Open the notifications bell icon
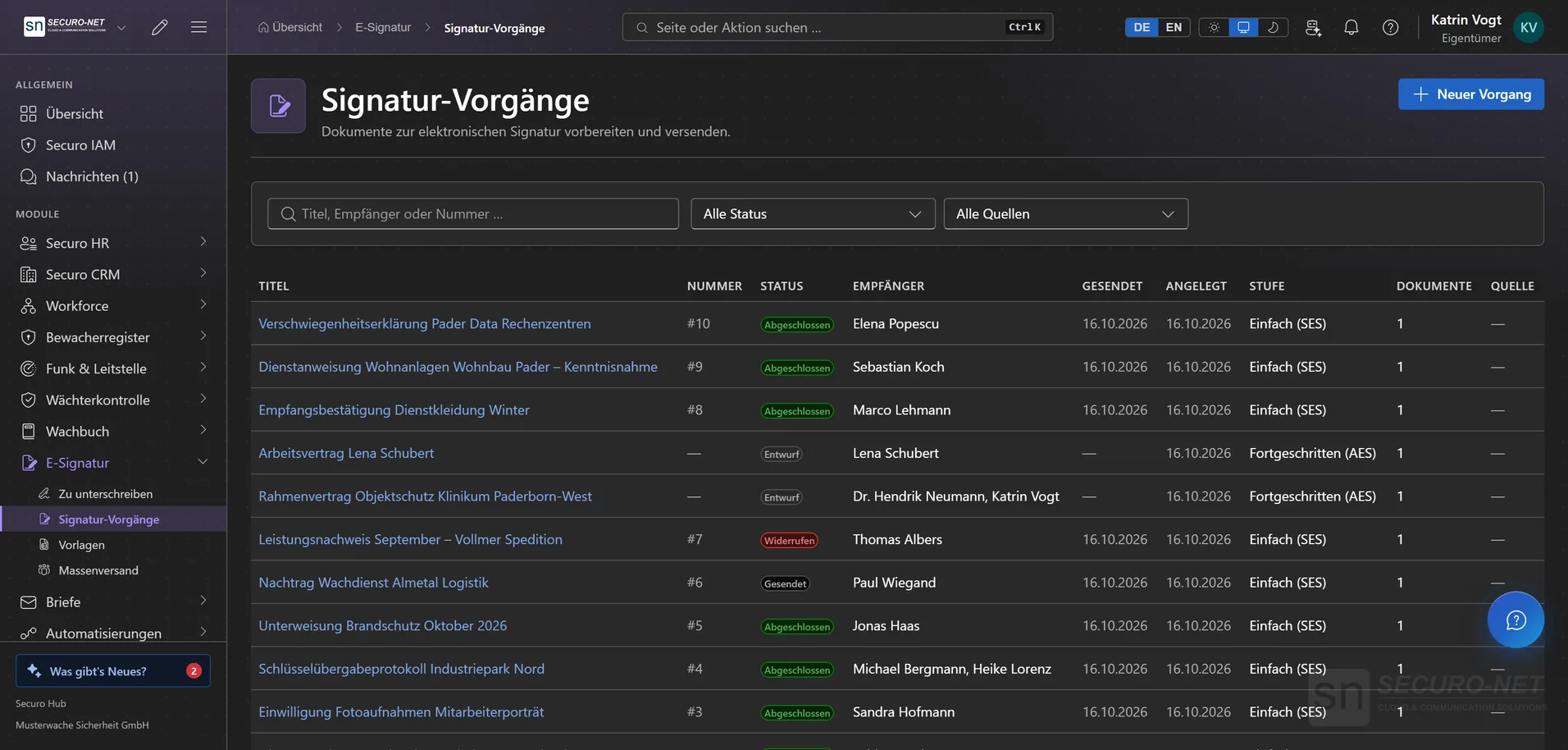 [1351, 27]
